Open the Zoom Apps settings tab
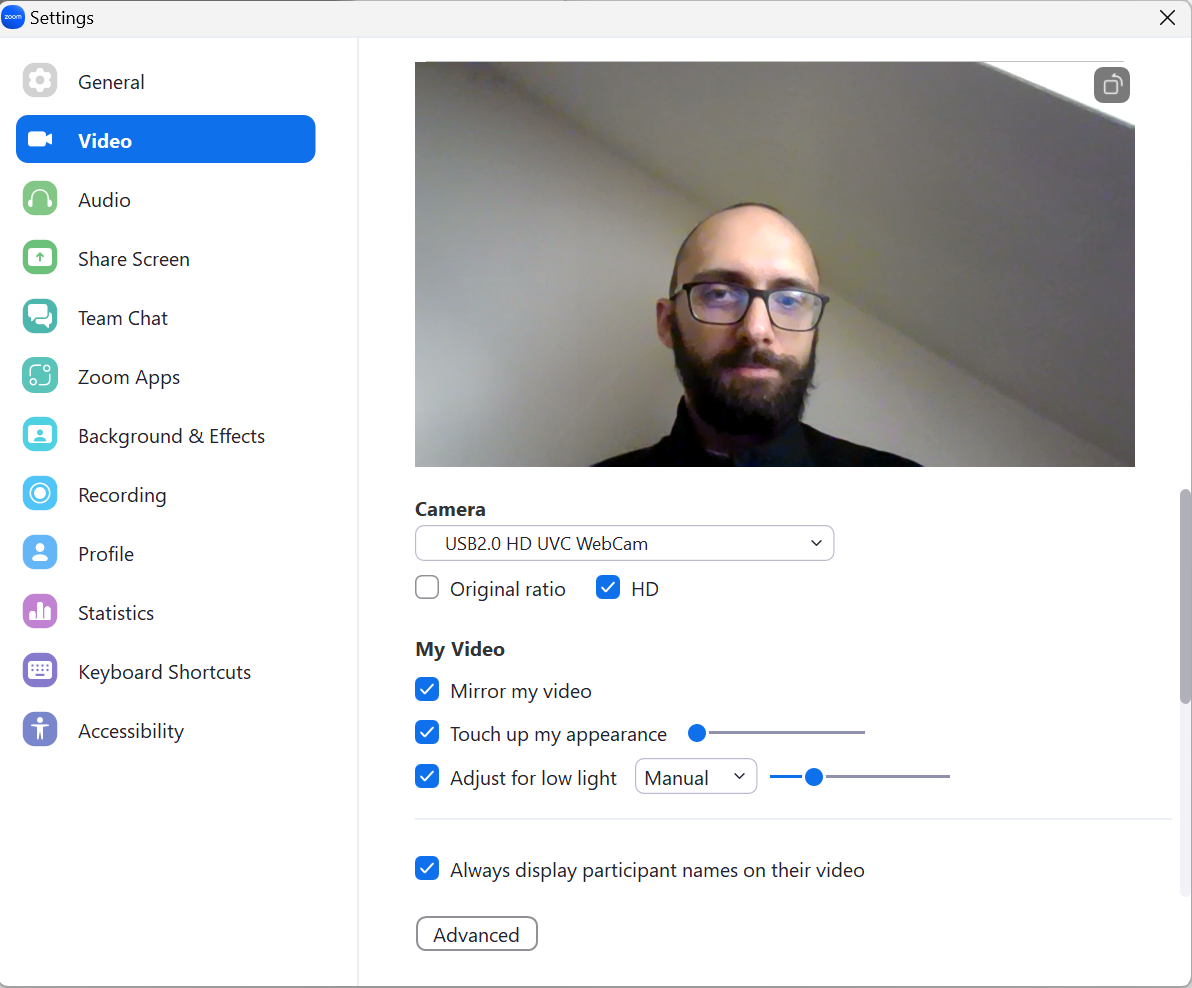1192x988 pixels. (166, 376)
